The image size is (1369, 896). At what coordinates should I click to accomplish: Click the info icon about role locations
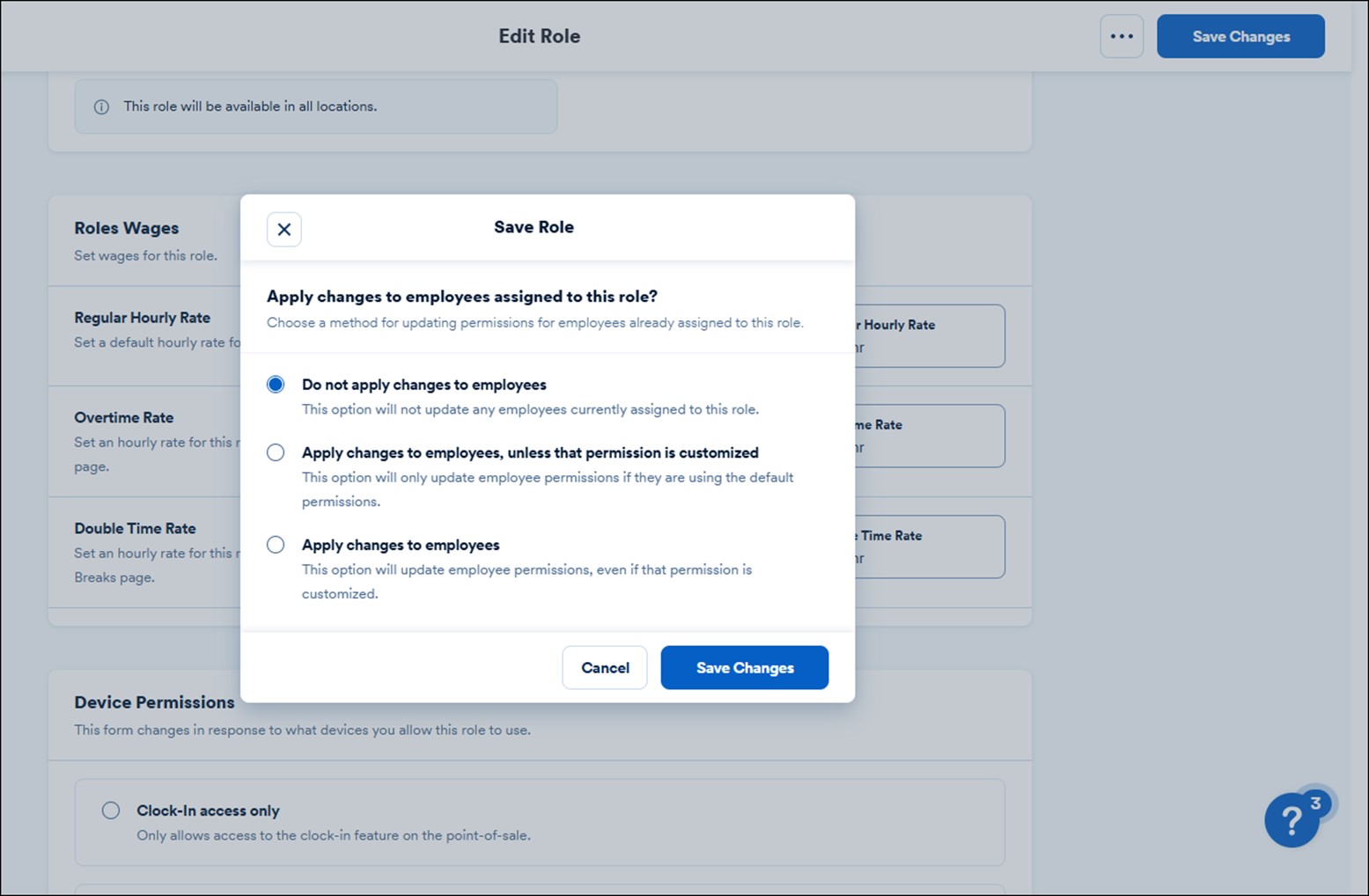[101, 106]
